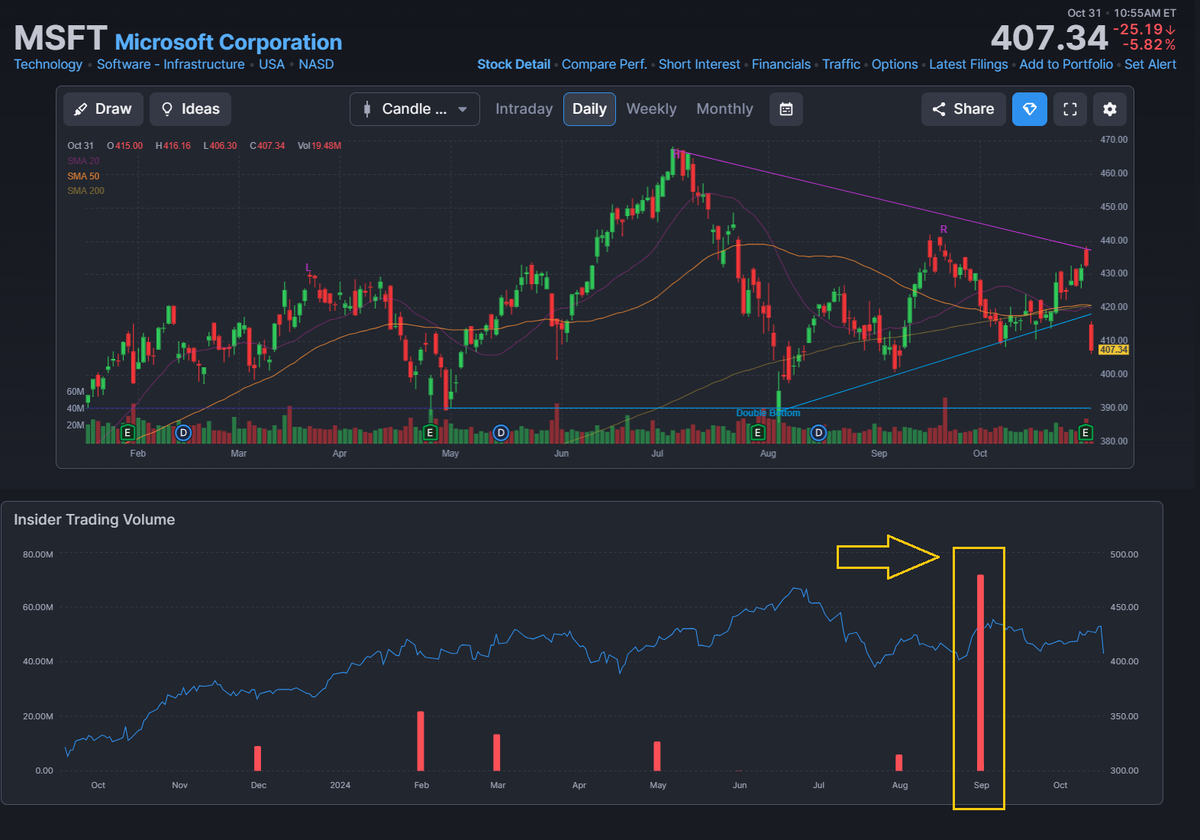Click the Insider Trading Volume heading

[94, 519]
